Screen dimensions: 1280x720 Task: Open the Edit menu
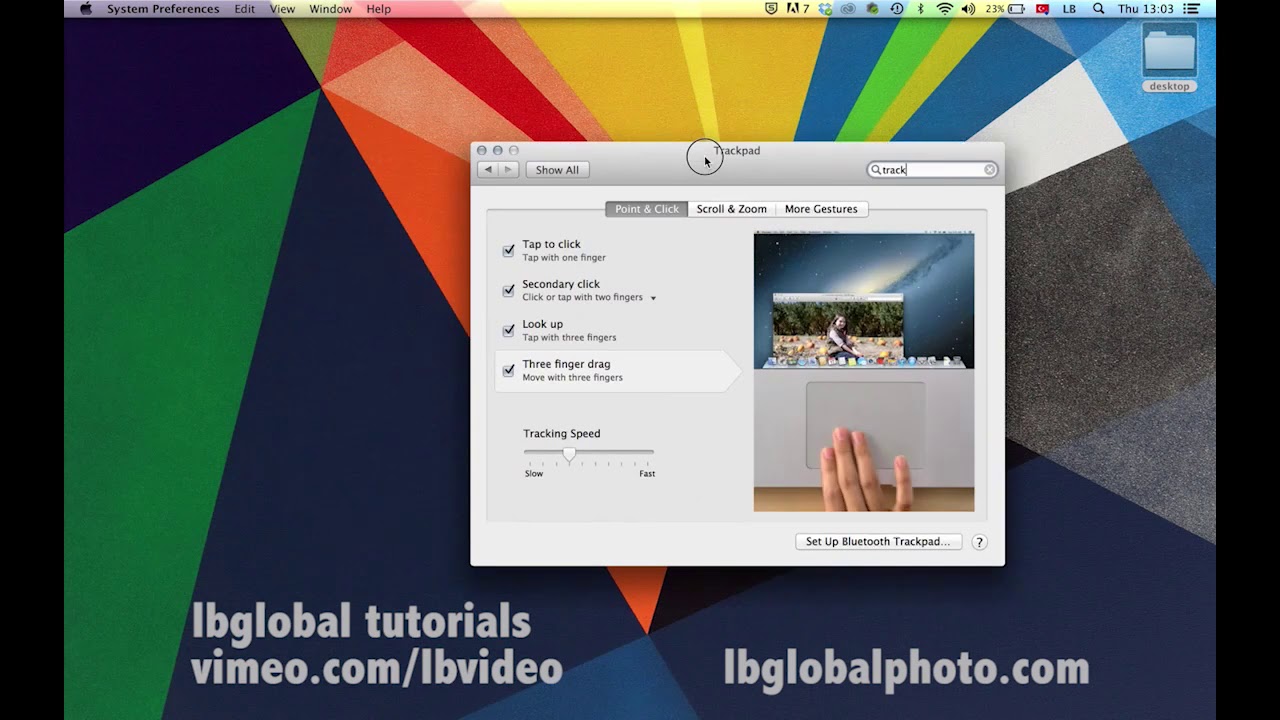(244, 9)
